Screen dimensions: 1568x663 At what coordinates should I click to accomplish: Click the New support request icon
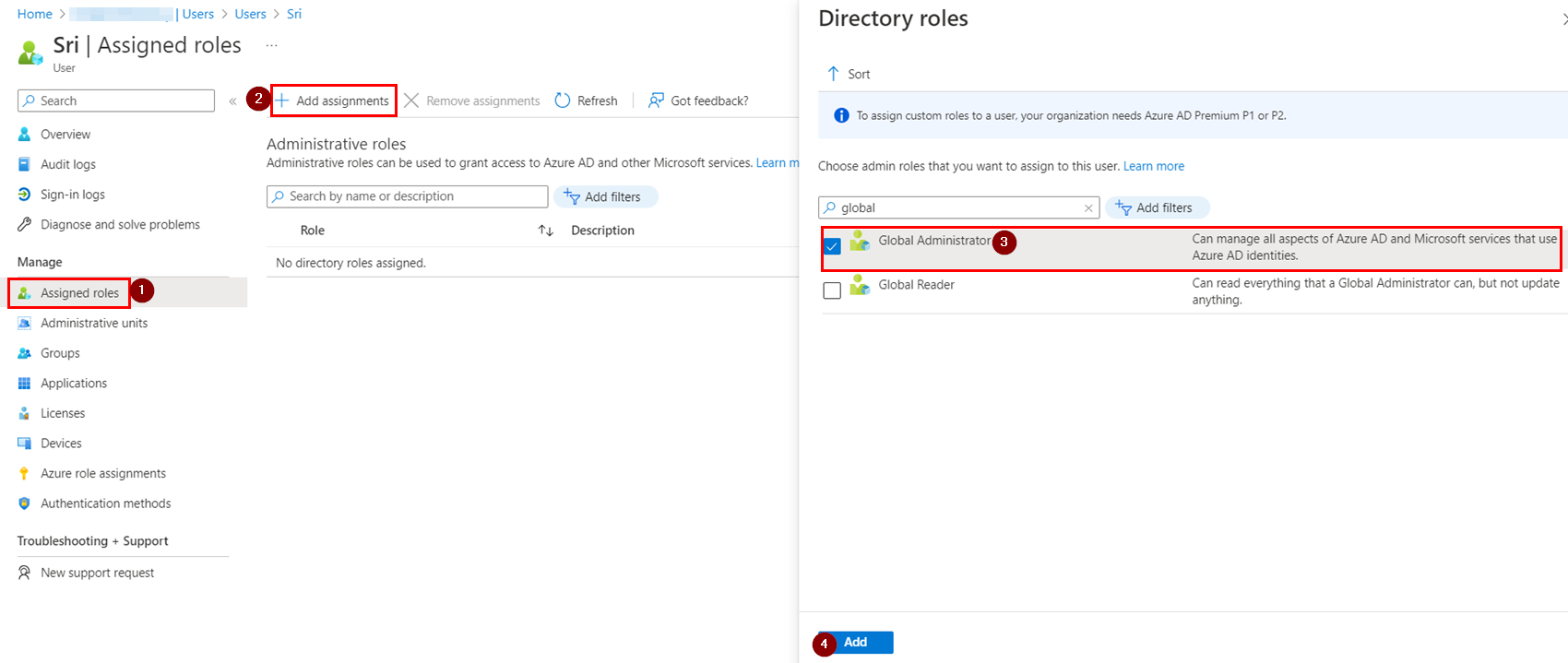click(x=25, y=573)
